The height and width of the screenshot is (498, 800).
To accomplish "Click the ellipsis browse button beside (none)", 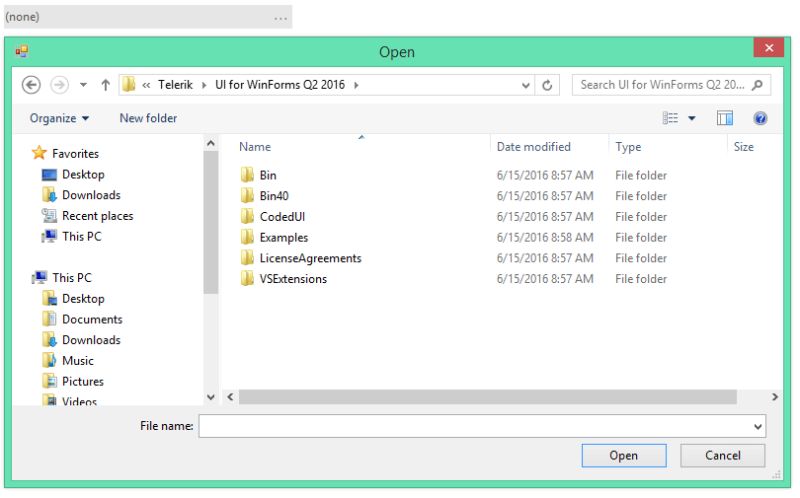I will (x=281, y=17).
